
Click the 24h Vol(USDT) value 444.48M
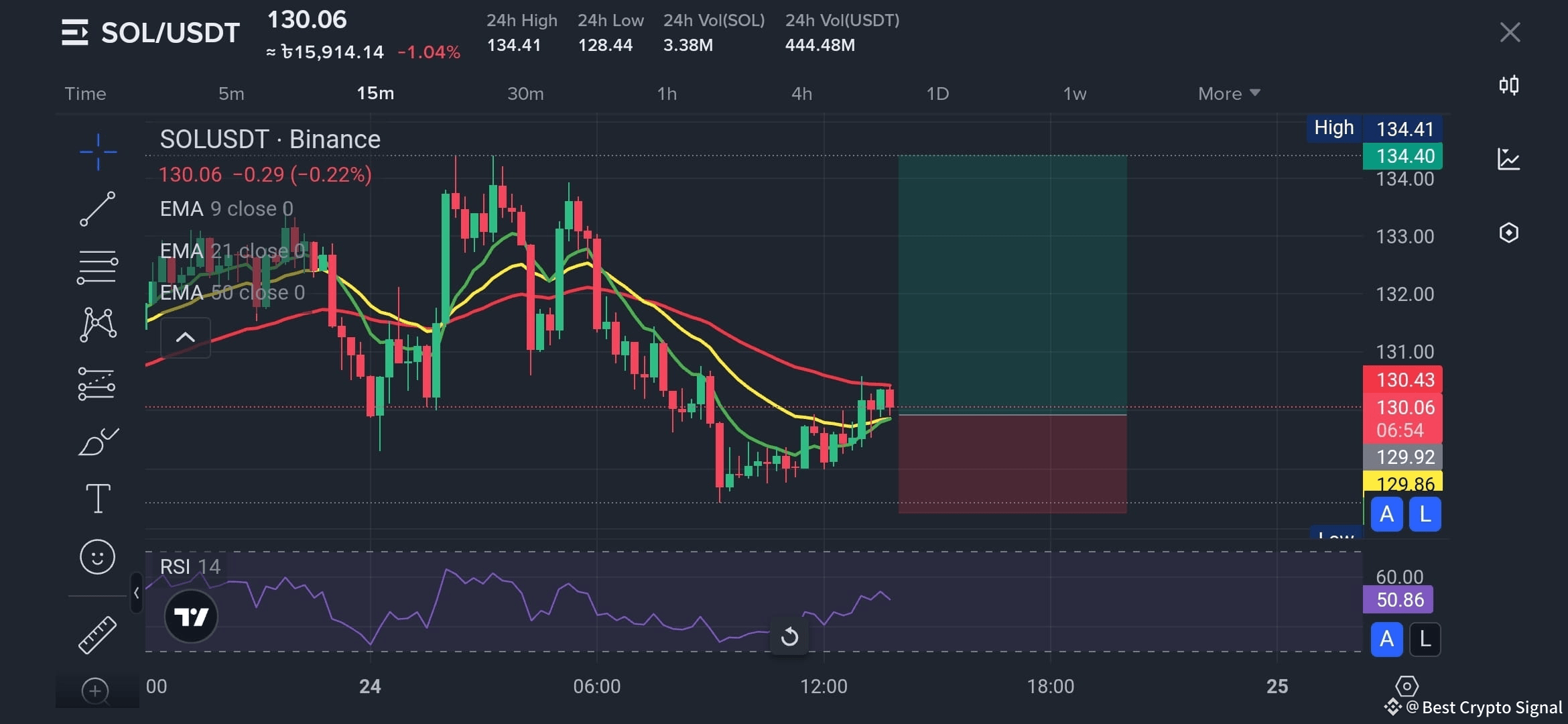(x=820, y=45)
